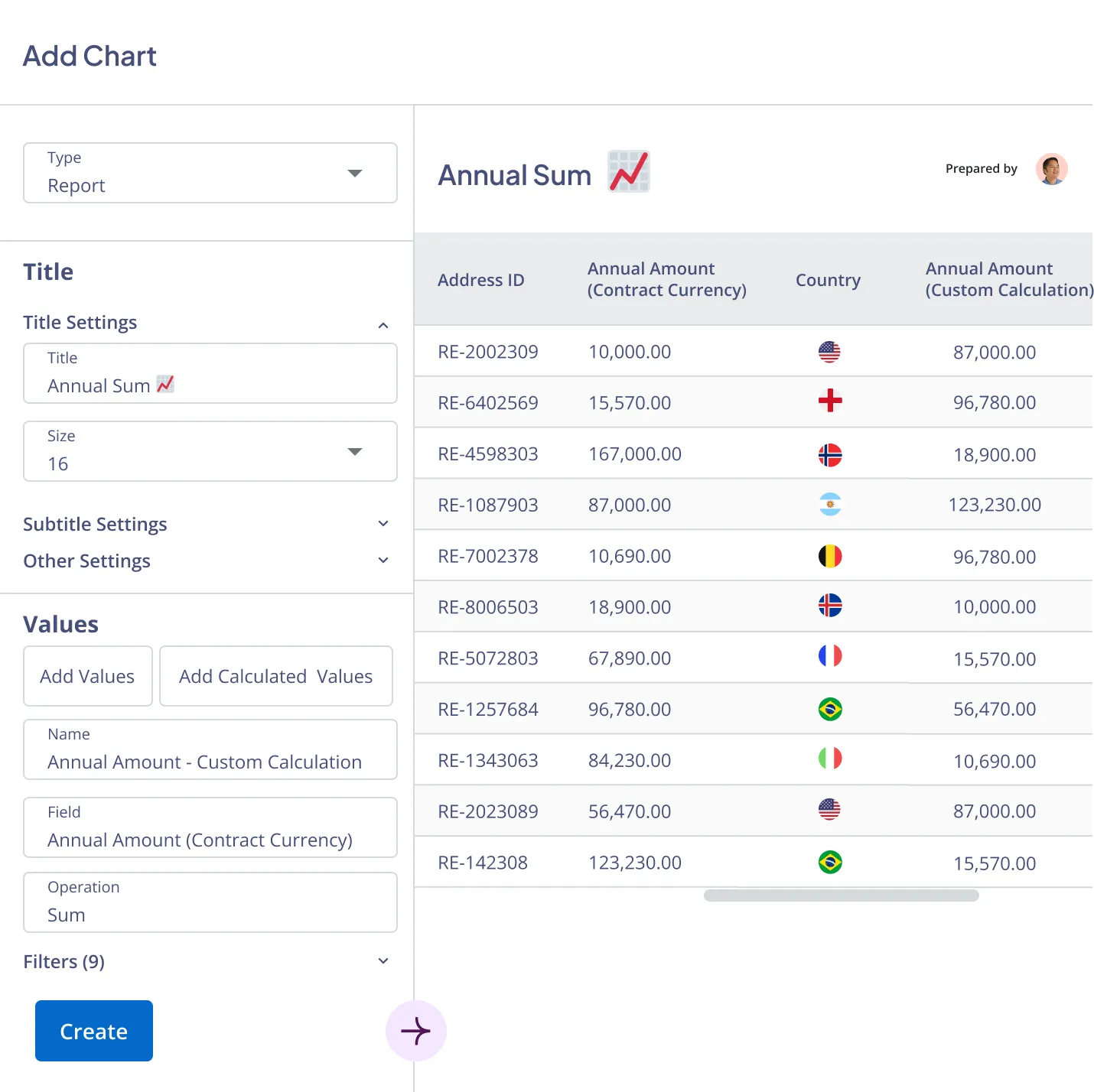Open the Size dropdown showing 16
Screen dimensions: 1094x1092
[x=210, y=451]
